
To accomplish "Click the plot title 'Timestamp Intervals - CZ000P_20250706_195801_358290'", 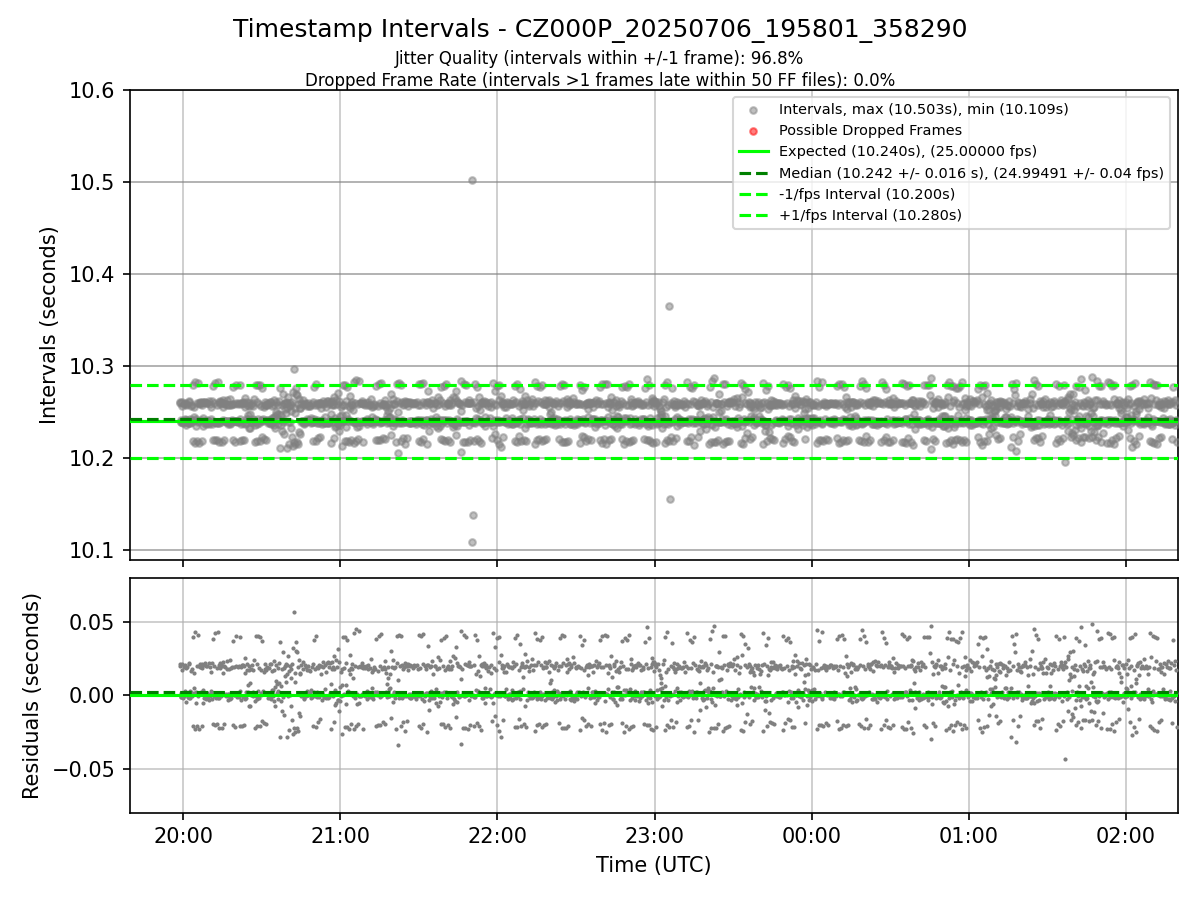I will (x=600, y=29).
